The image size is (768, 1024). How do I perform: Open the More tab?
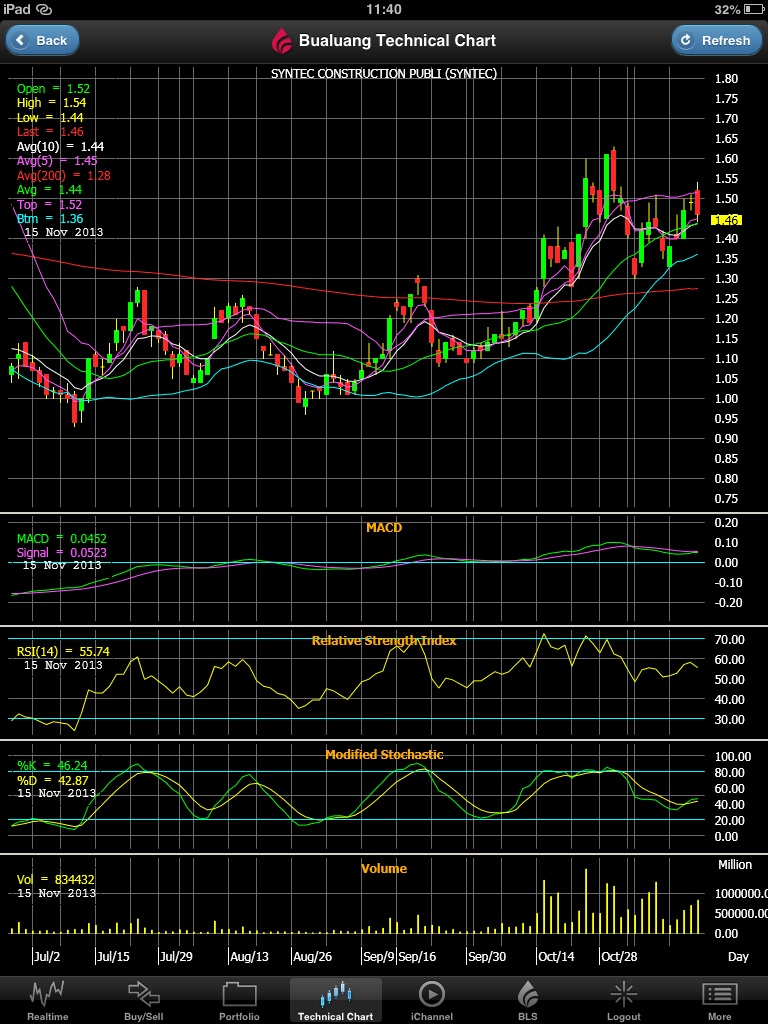pos(719,1000)
